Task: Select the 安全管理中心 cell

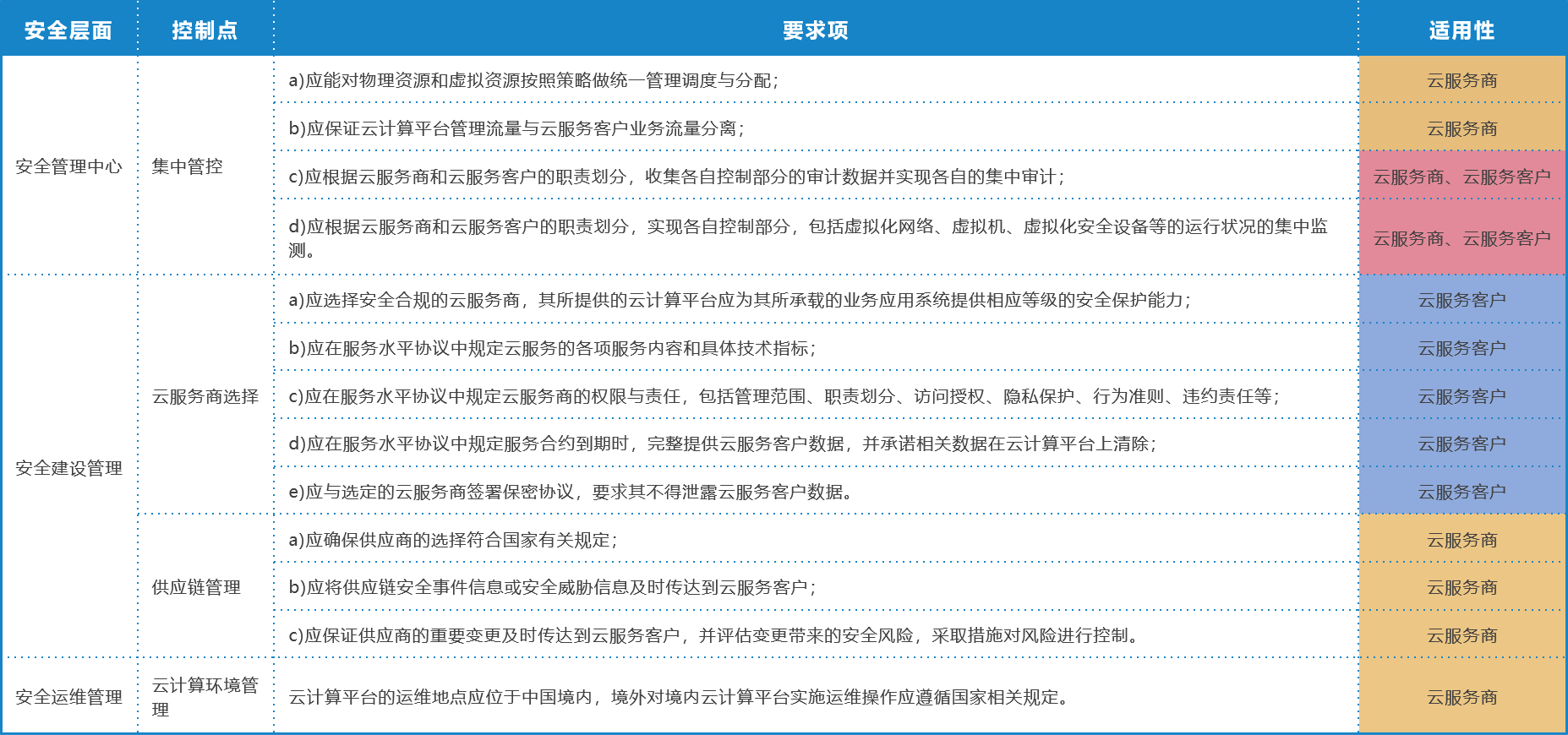Action: (x=68, y=166)
